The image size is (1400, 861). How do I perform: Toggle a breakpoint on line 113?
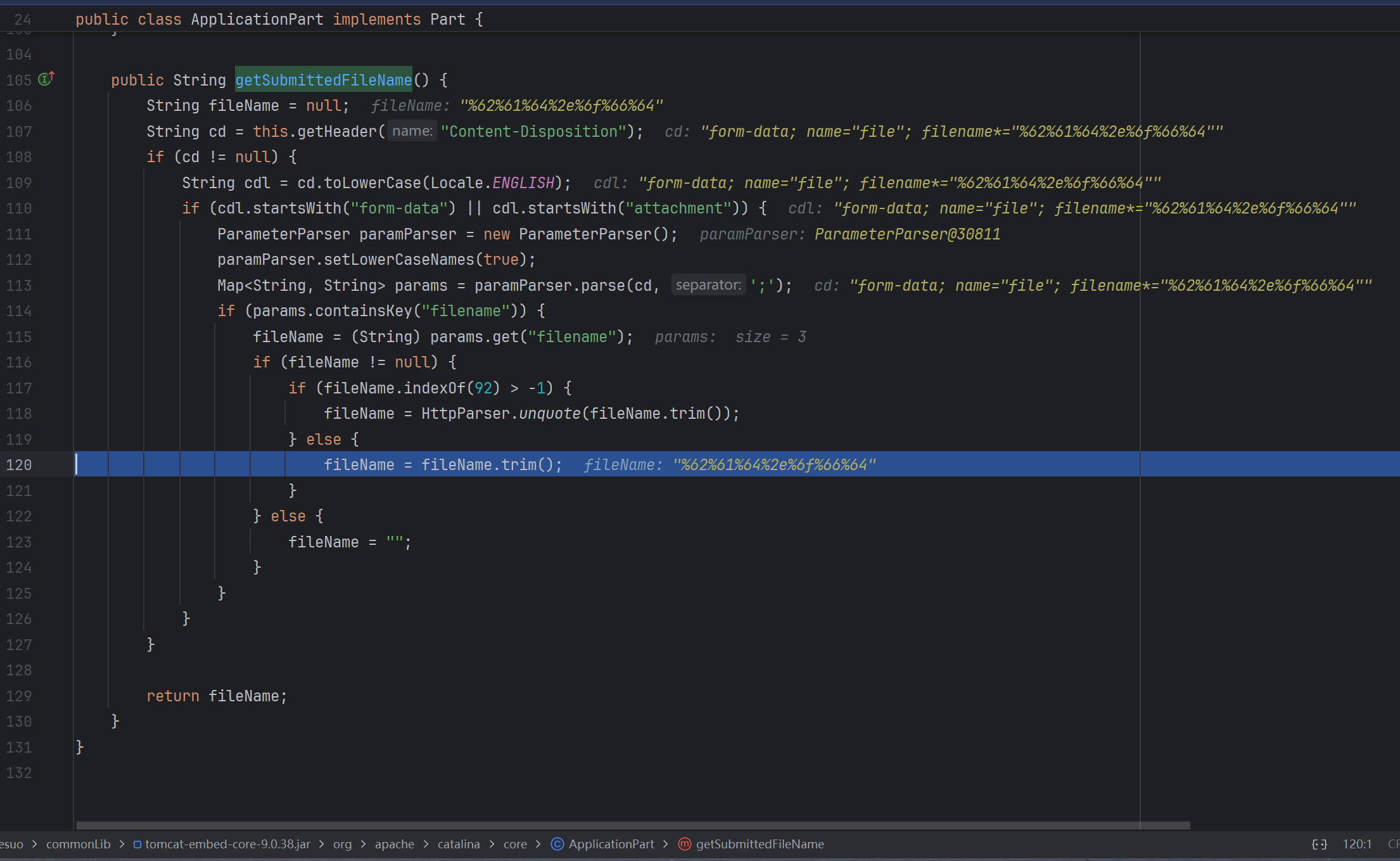point(19,285)
